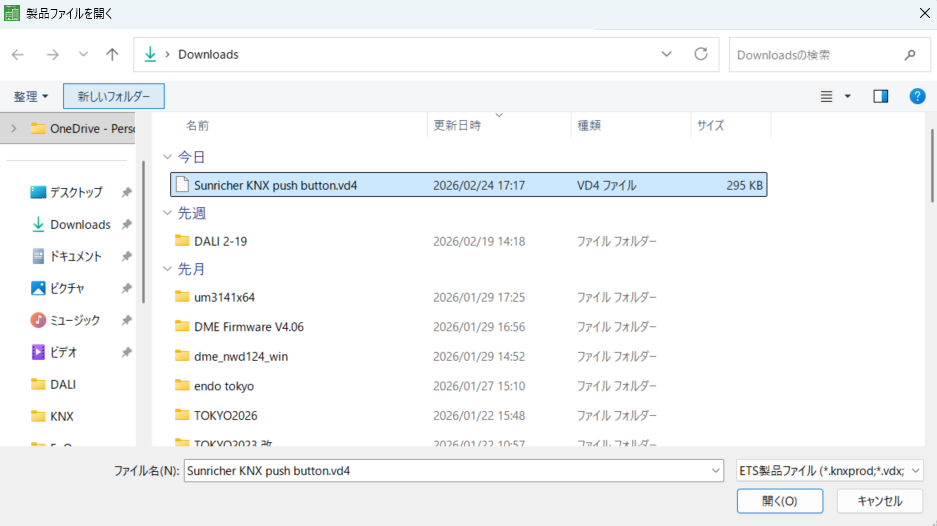Click the Back navigation arrow

click(x=18, y=55)
